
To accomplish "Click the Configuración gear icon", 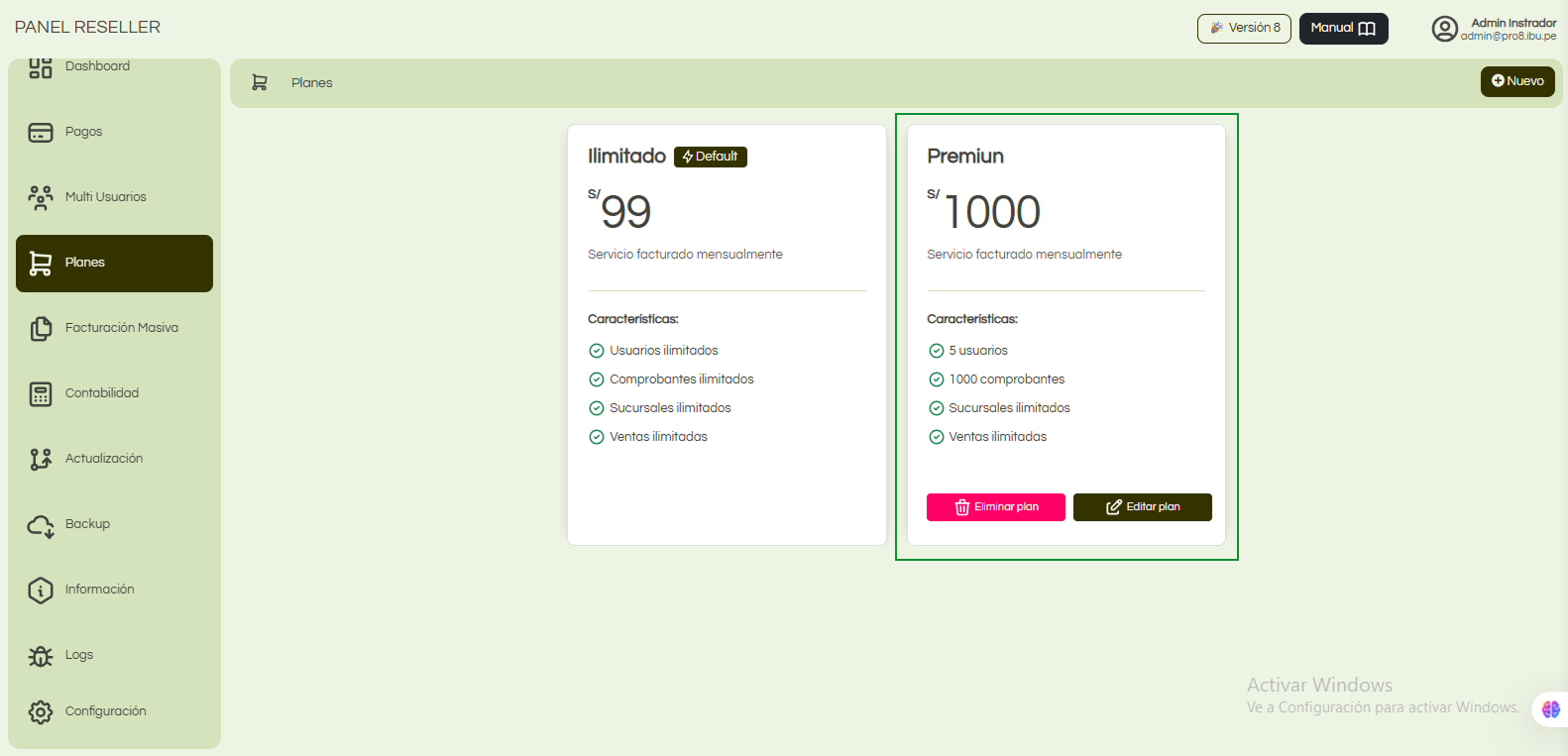I will click(x=40, y=712).
